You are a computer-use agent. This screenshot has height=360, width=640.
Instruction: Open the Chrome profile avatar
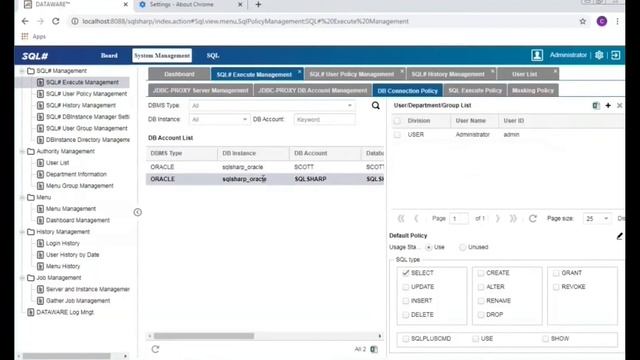(x=602, y=21)
